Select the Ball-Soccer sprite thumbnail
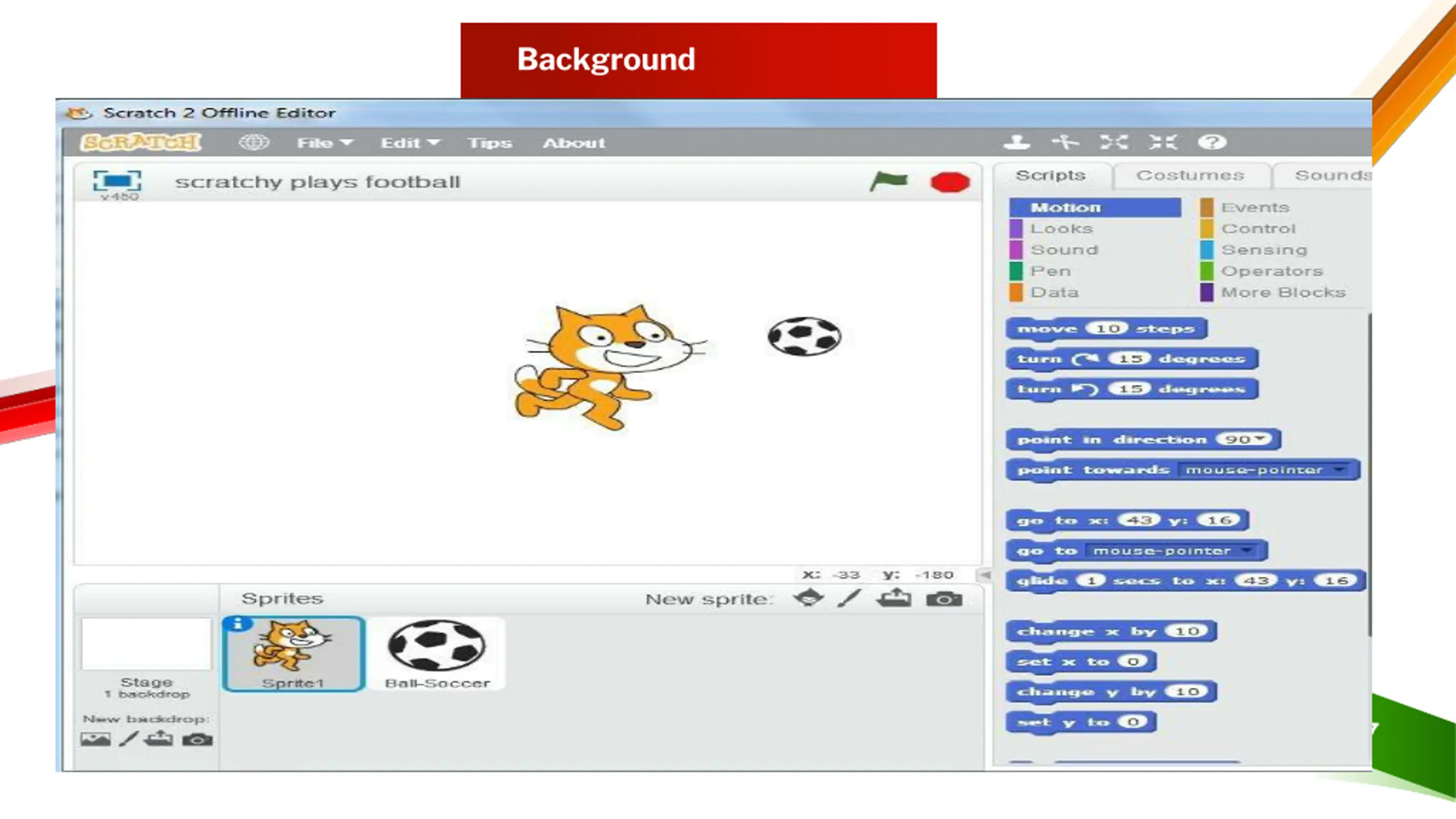1456x819 pixels. coord(437,653)
